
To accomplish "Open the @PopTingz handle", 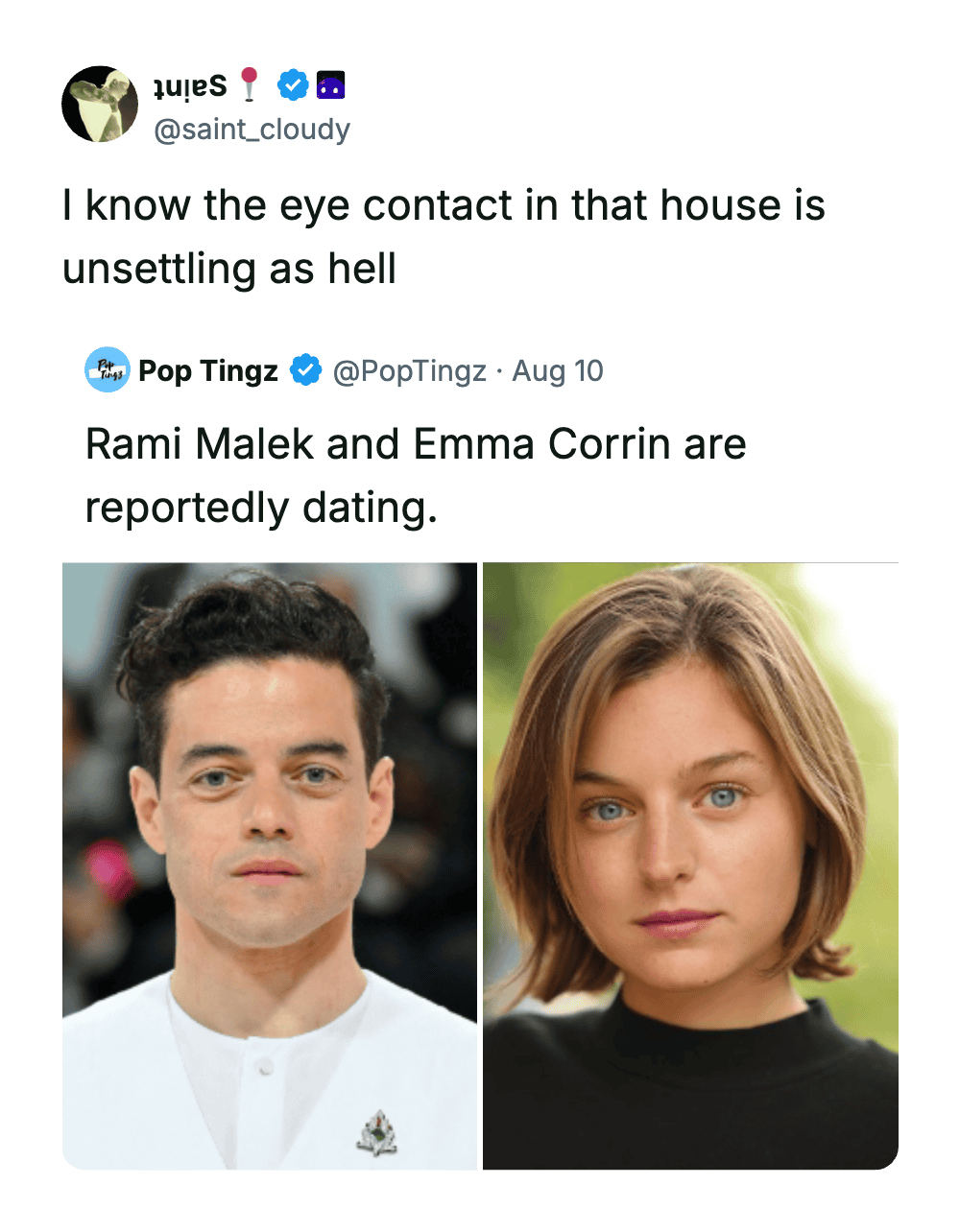I will [x=409, y=370].
